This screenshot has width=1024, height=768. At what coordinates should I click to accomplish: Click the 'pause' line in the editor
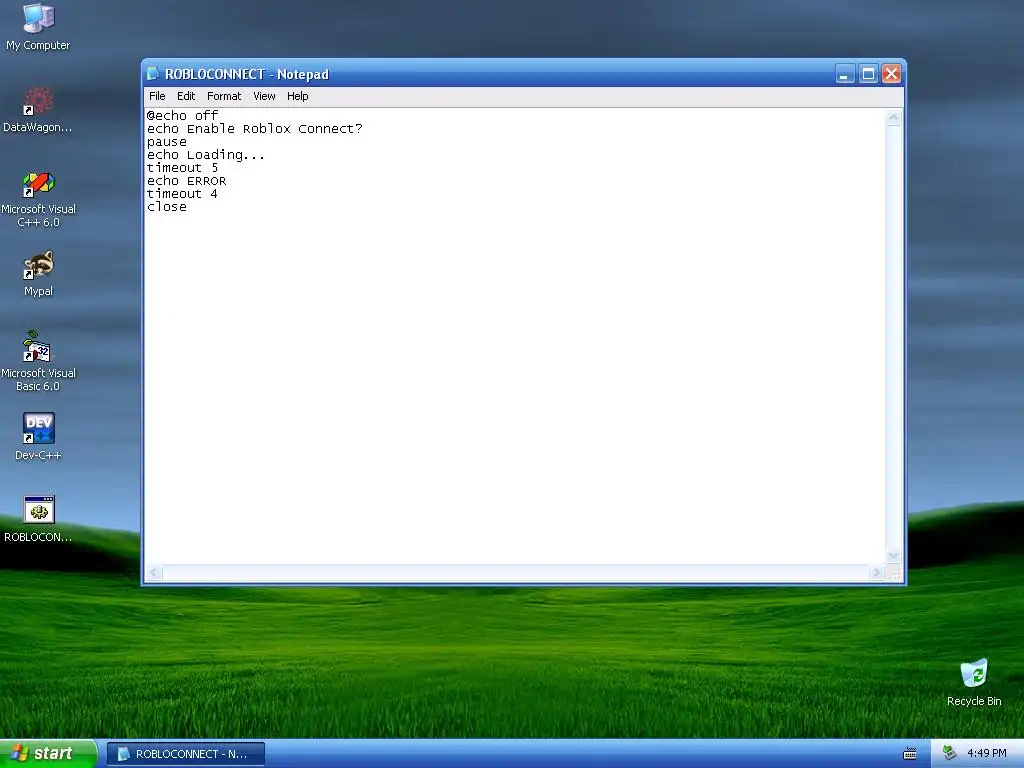coord(167,142)
